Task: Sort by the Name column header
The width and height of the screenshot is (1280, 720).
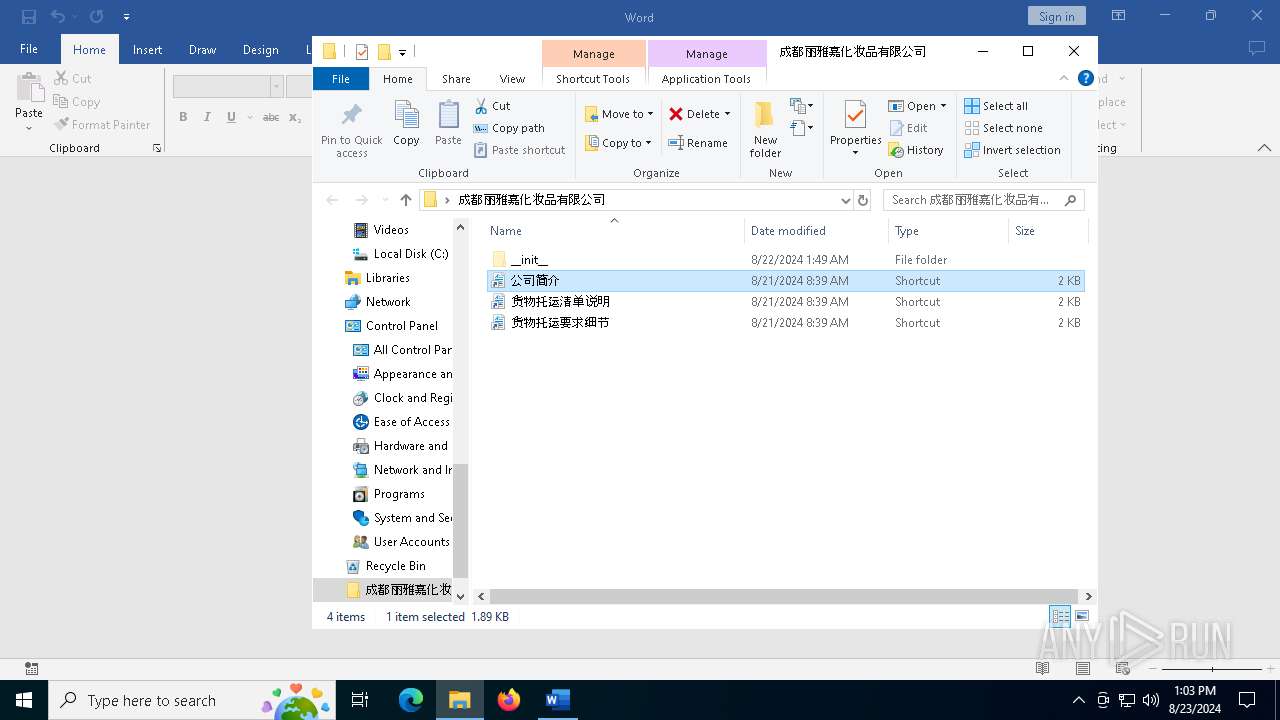Action: point(614,231)
